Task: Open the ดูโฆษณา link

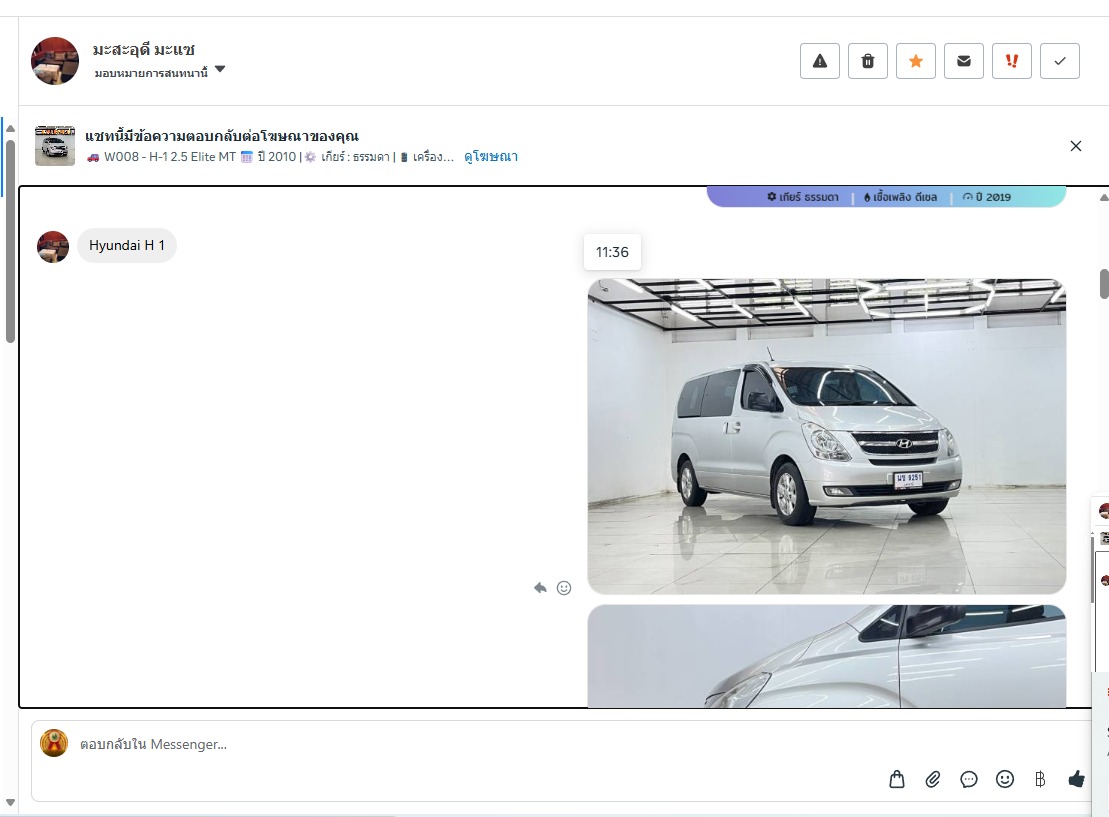Action: pos(491,156)
